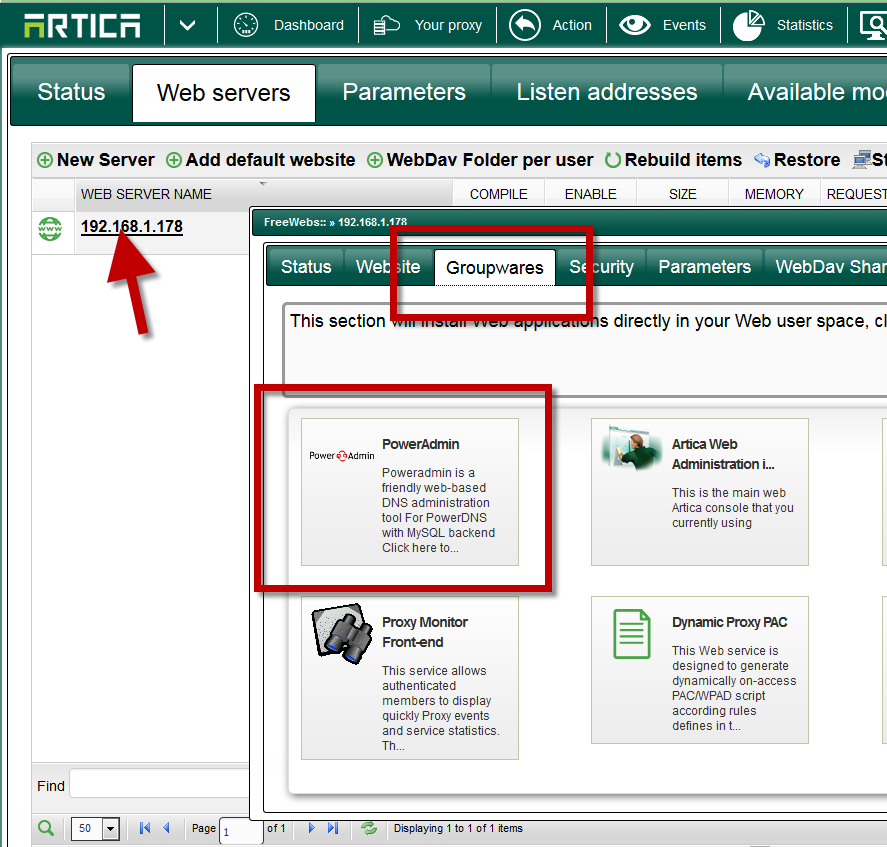Go to next page icon
The image size is (887, 847).
point(312,828)
